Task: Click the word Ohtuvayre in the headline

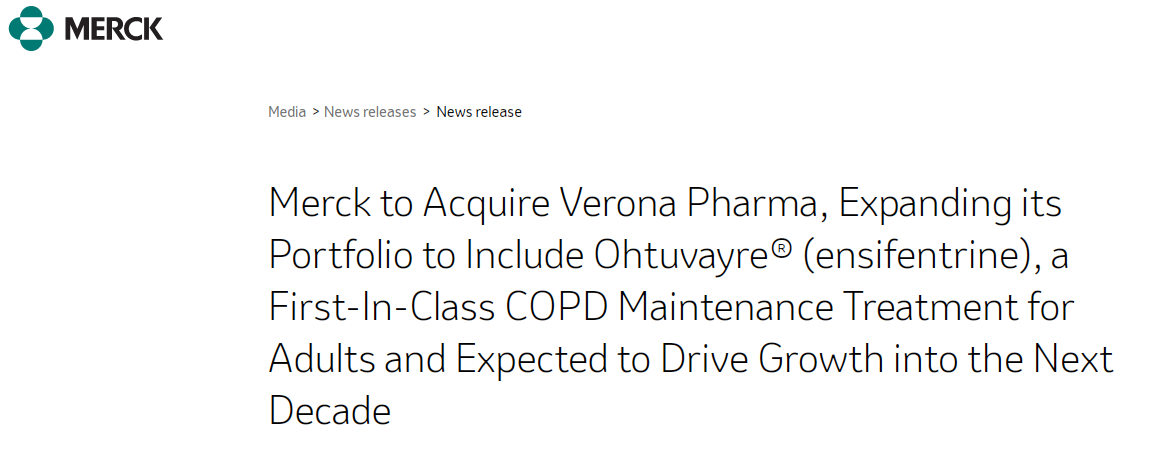Action: pos(682,256)
